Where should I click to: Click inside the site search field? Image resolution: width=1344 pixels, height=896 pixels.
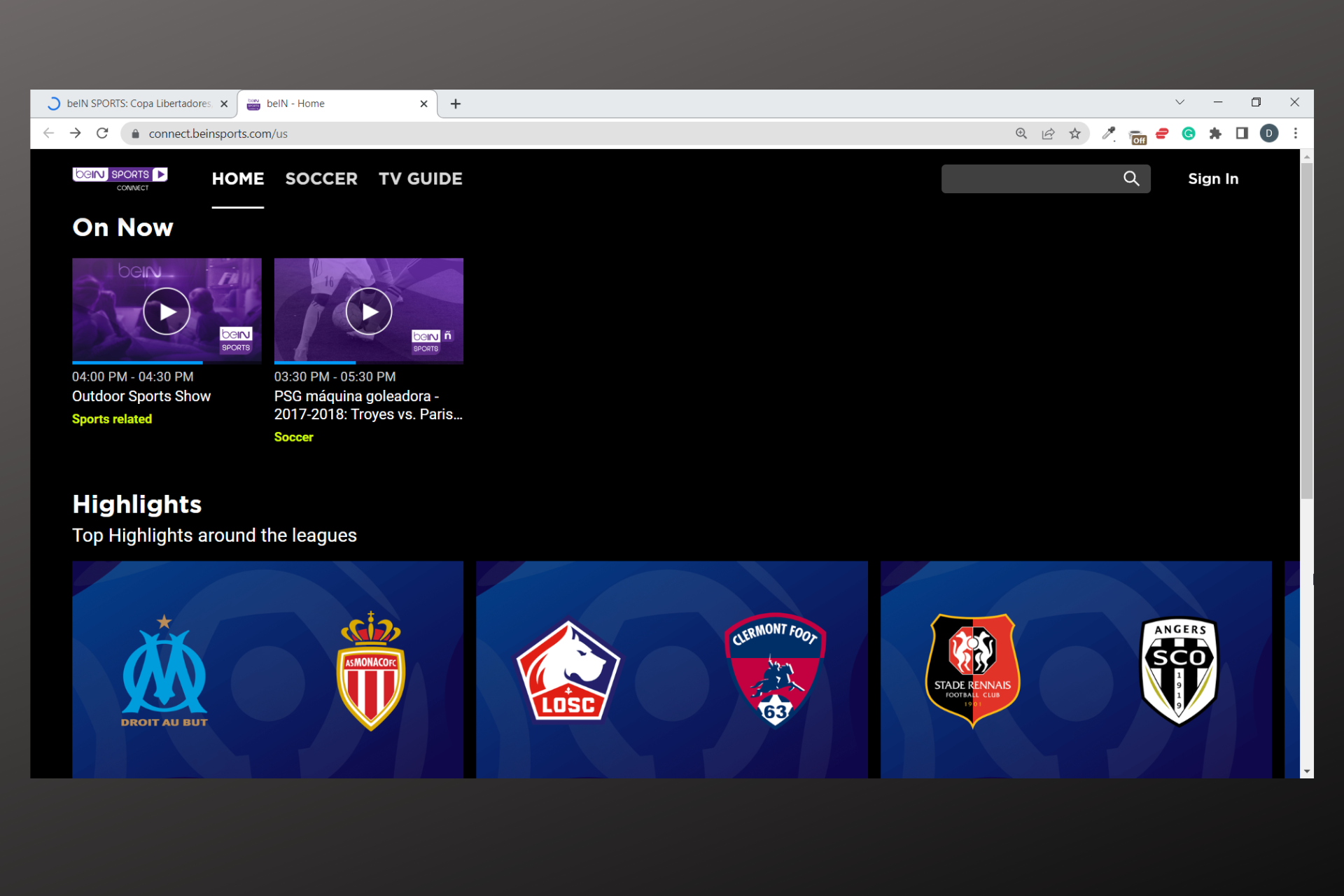click(1029, 178)
